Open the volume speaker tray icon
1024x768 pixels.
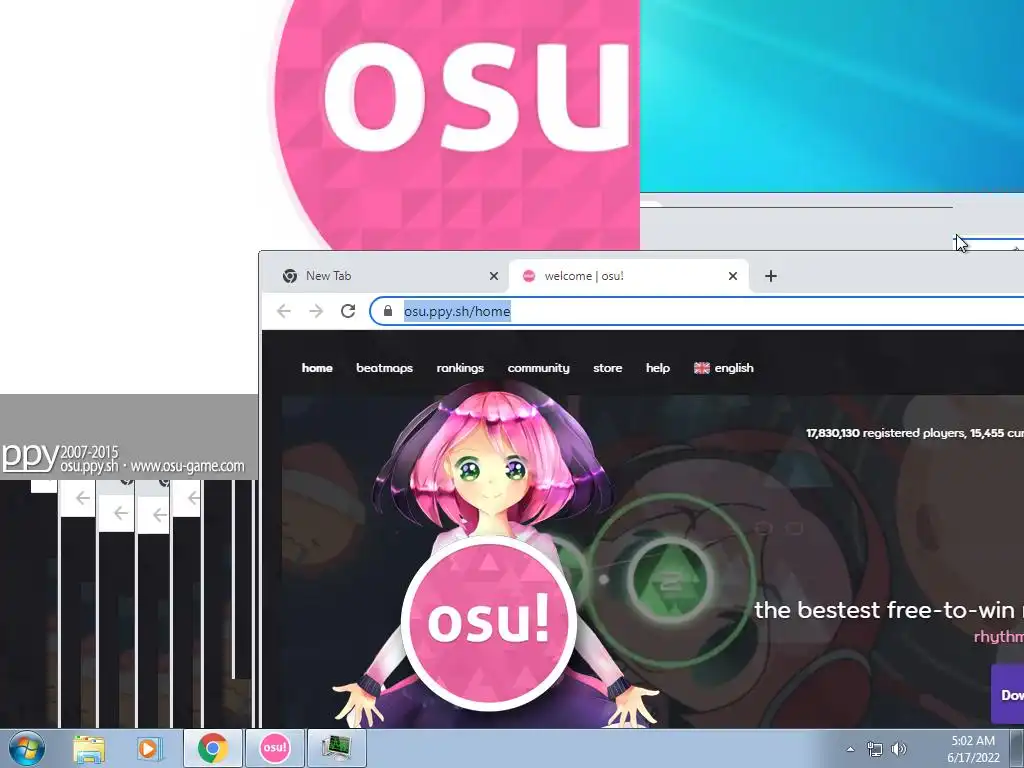(899, 749)
